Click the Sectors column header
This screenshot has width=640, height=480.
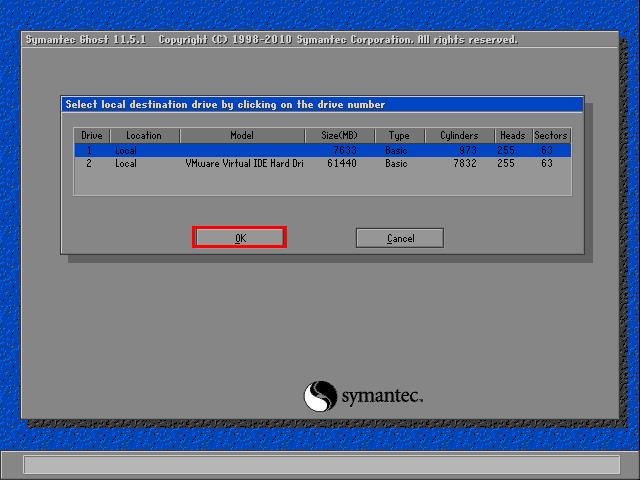551,136
